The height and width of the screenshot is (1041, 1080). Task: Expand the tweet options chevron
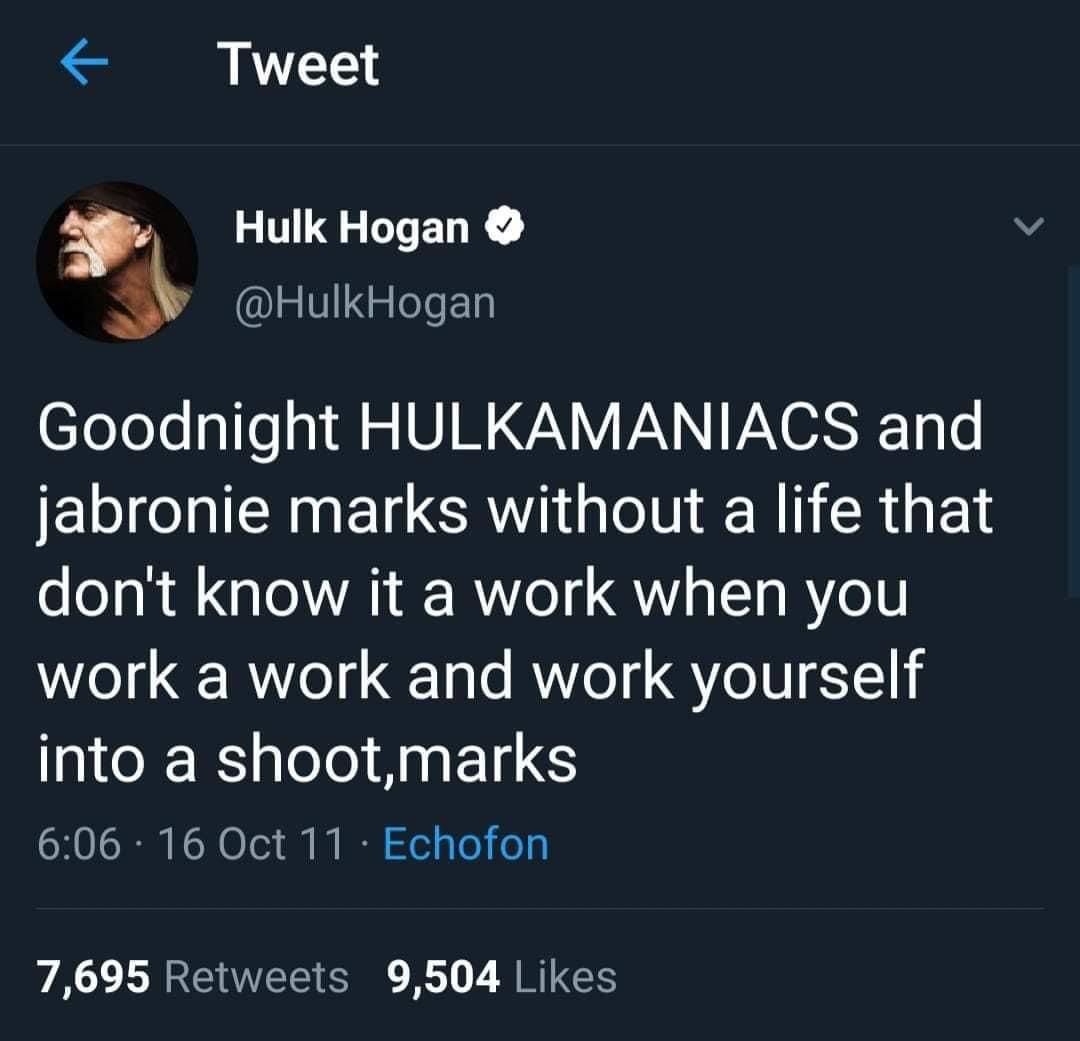[x=1029, y=226]
